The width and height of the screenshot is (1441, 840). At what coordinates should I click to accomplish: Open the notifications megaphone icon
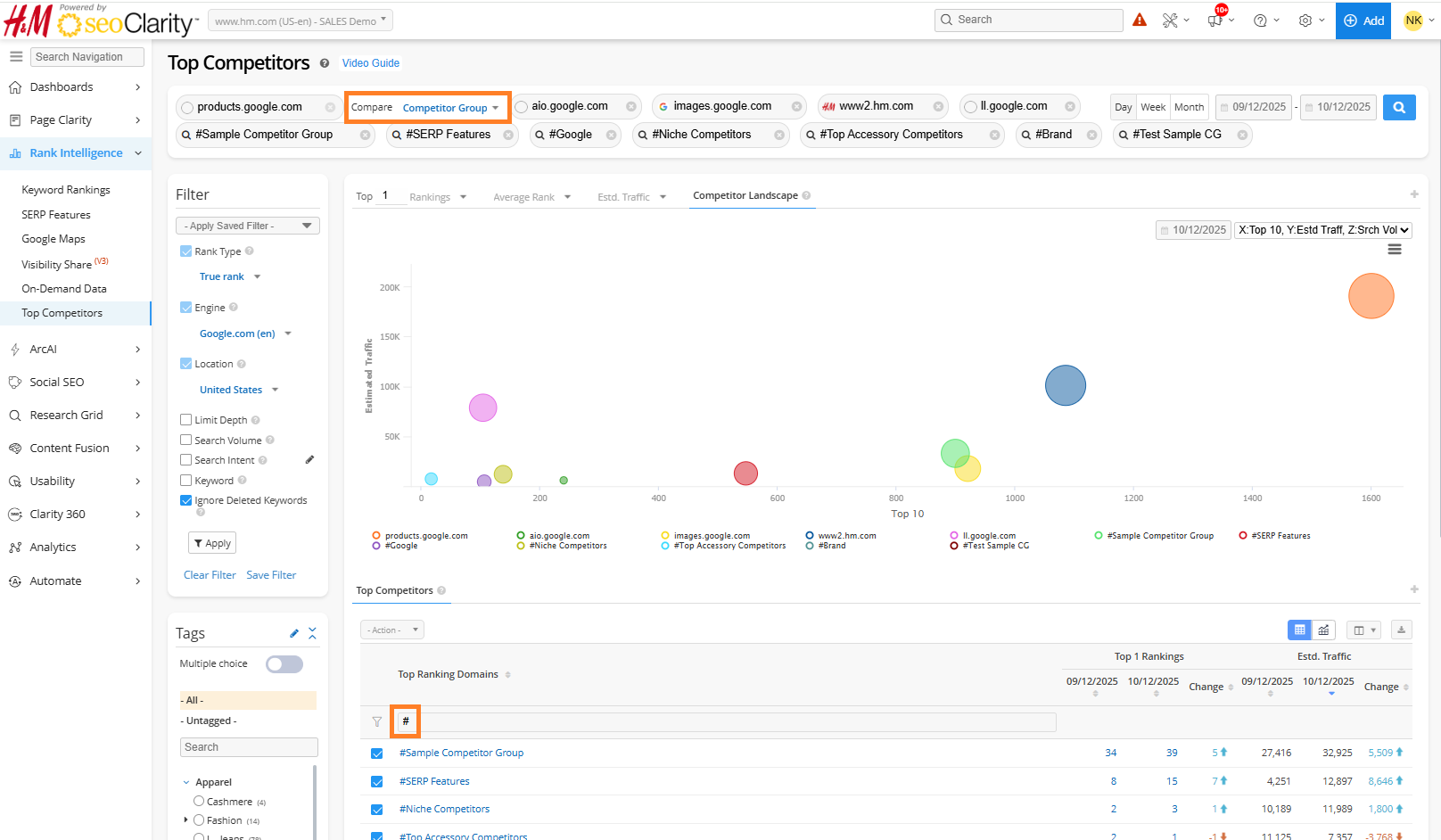point(1215,20)
